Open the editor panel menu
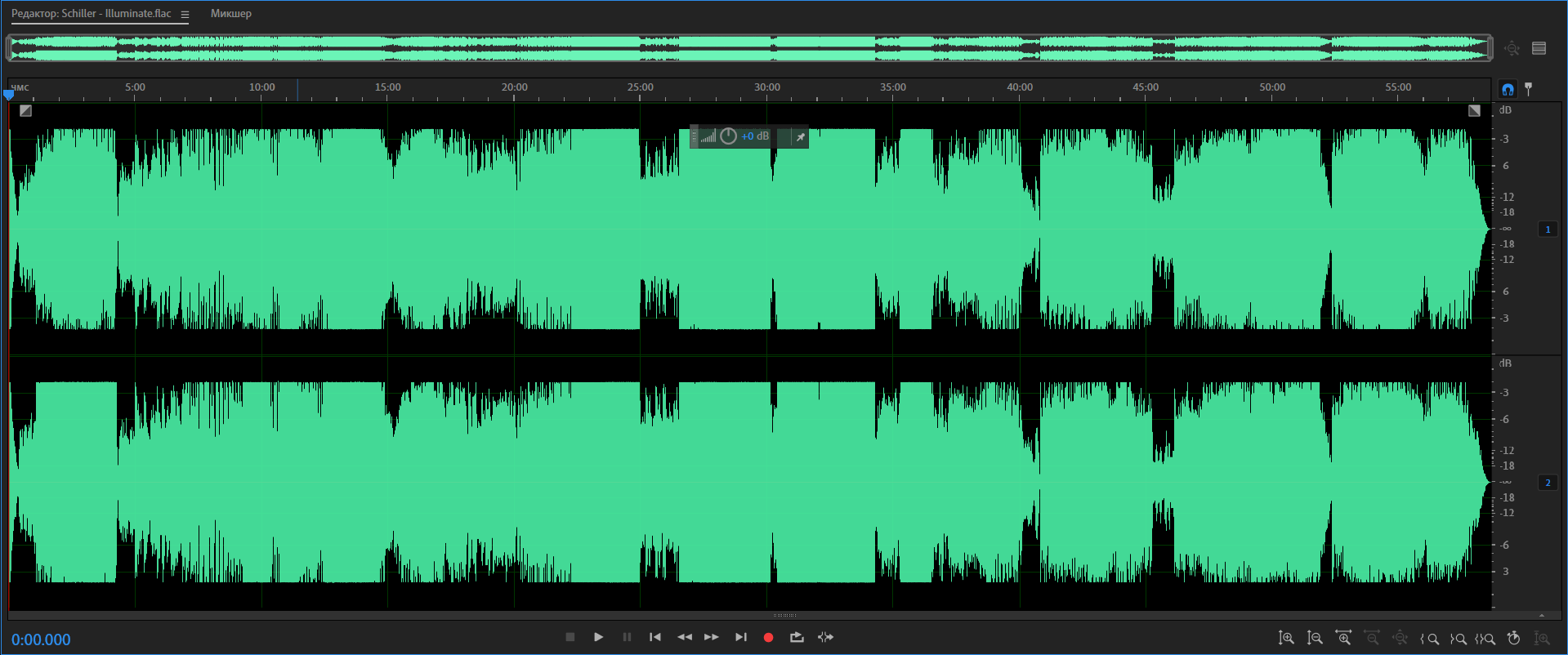This screenshot has height=655, width=1568. click(x=185, y=14)
